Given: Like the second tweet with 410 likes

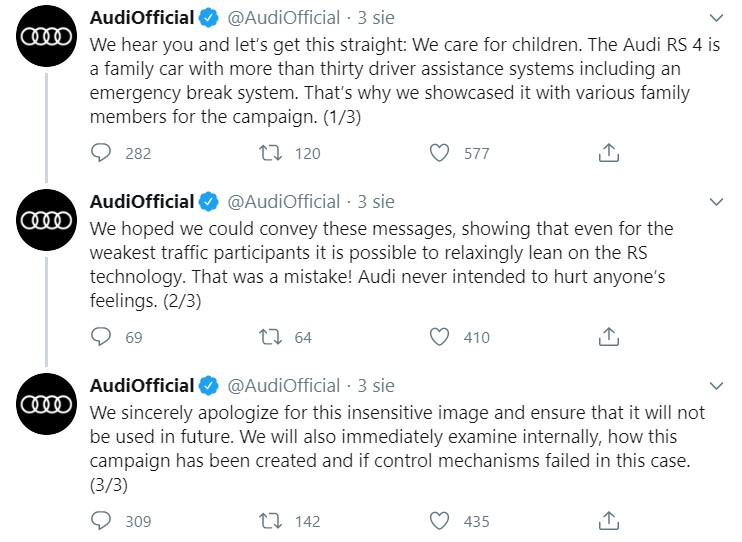Looking at the screenshot, I should pyautogui.click(x=440, y=337).
